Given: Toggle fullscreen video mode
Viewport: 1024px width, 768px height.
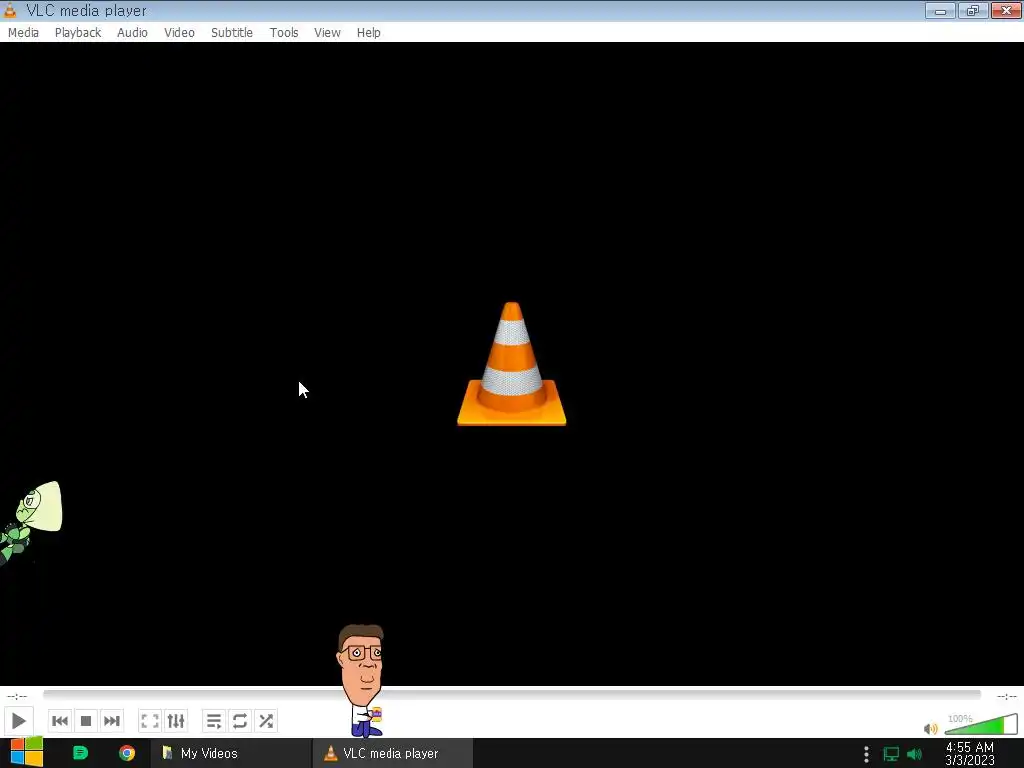Looking at the screenshot, I should tap(150, 721).
